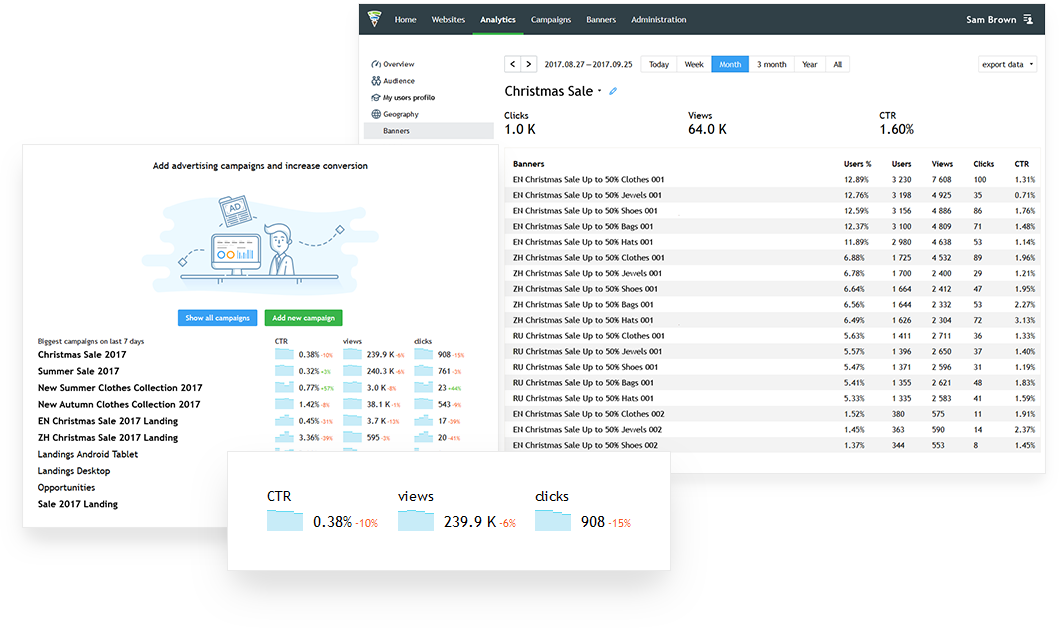Open the export data dropdown
The height and width of the screenshot is (628, 1059).
(x=1006, y=64)
